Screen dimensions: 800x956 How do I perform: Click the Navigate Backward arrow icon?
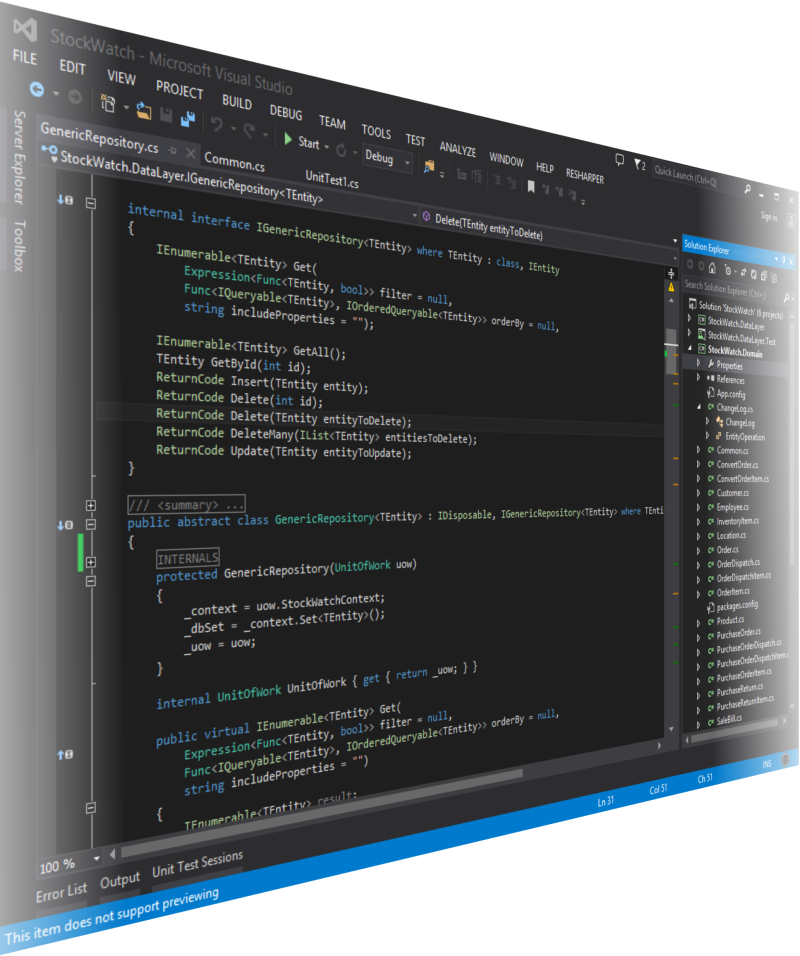37,90
